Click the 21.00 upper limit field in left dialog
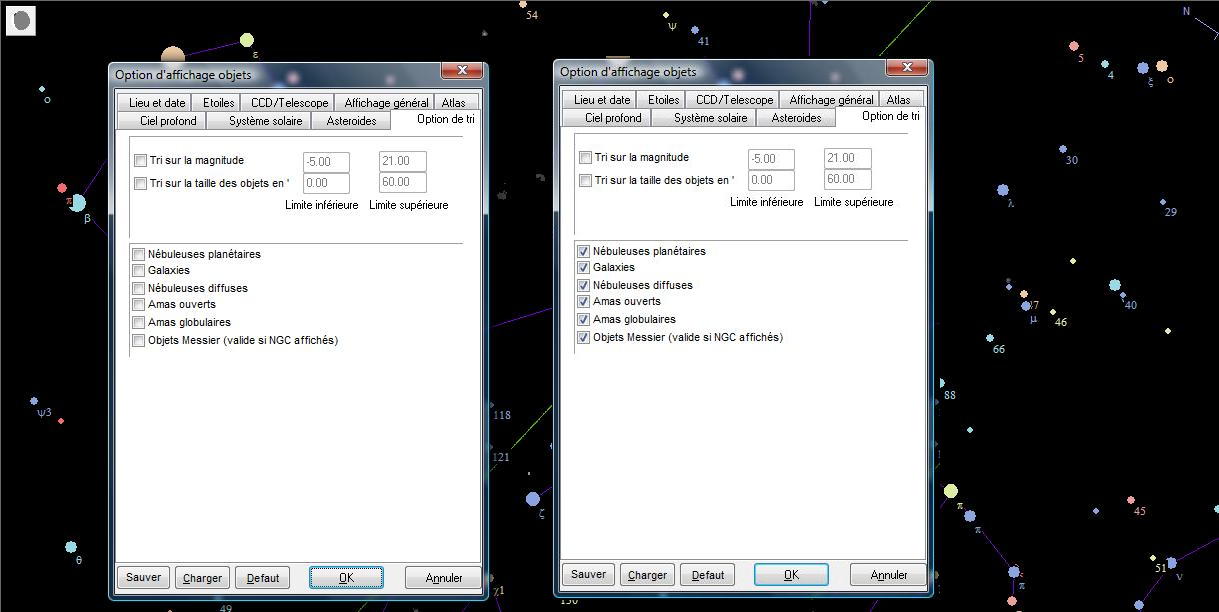The width and height of the screenshot is (1219, 612). click(402, 162)
